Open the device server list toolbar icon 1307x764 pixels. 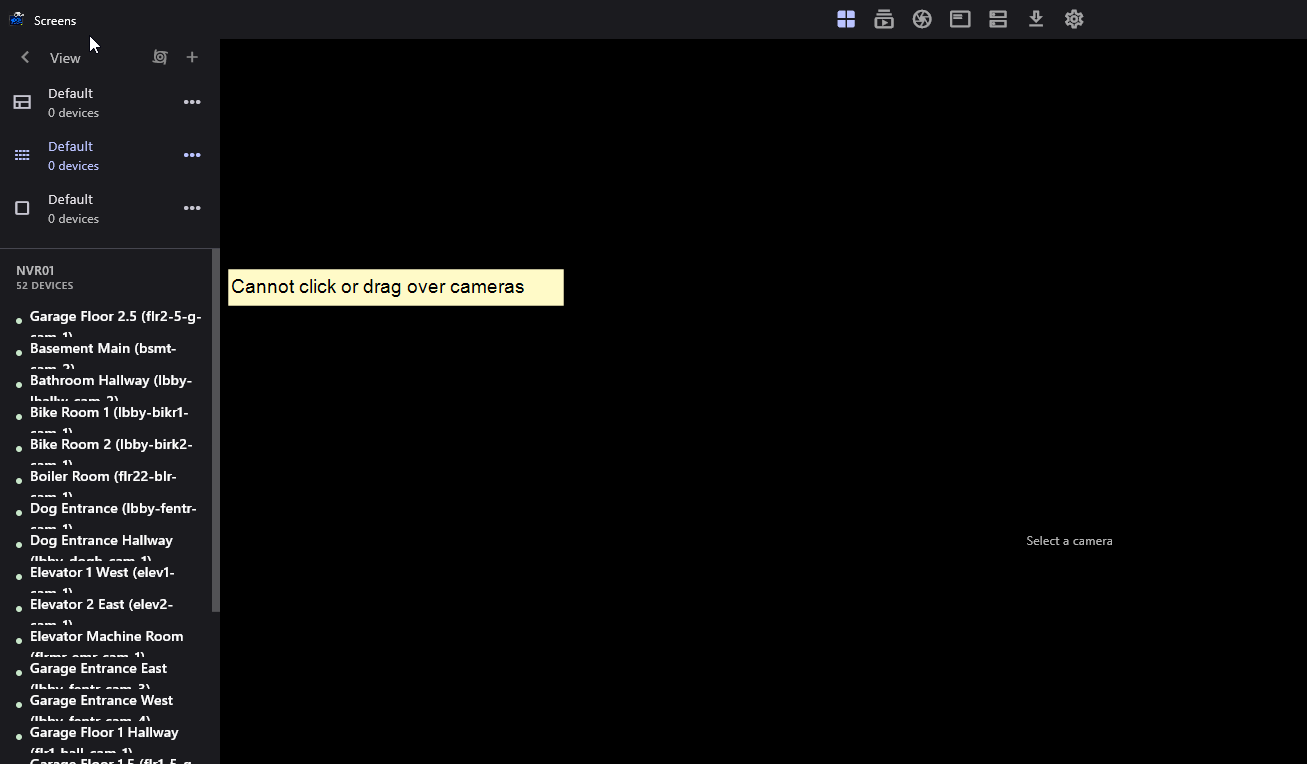pyautogui.click(x=997, y=18)
